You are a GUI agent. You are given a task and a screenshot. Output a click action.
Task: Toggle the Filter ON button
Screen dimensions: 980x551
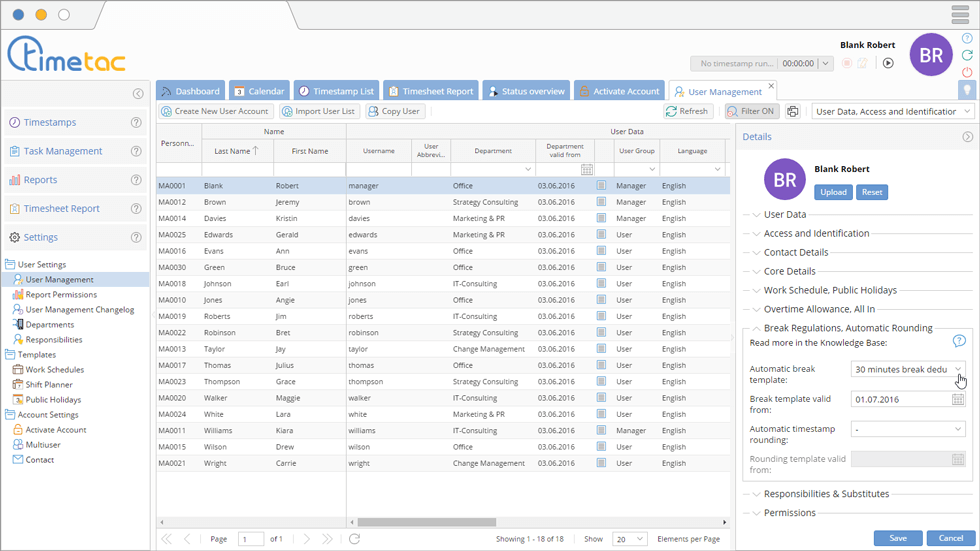click(752, 112)
